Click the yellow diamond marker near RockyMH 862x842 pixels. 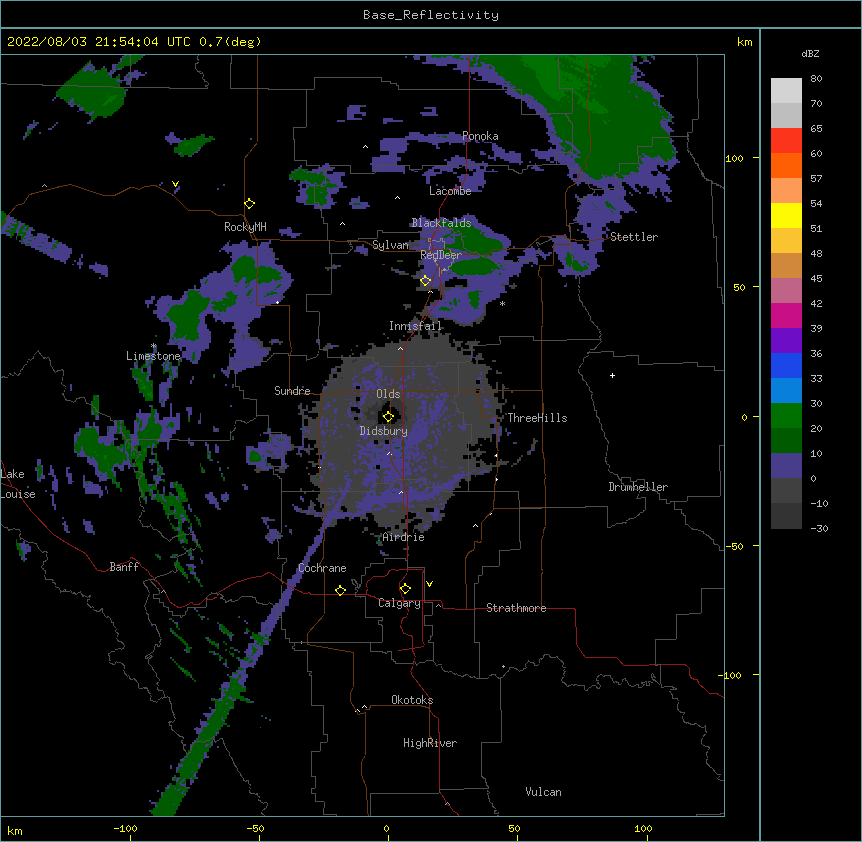click(249, 204)
